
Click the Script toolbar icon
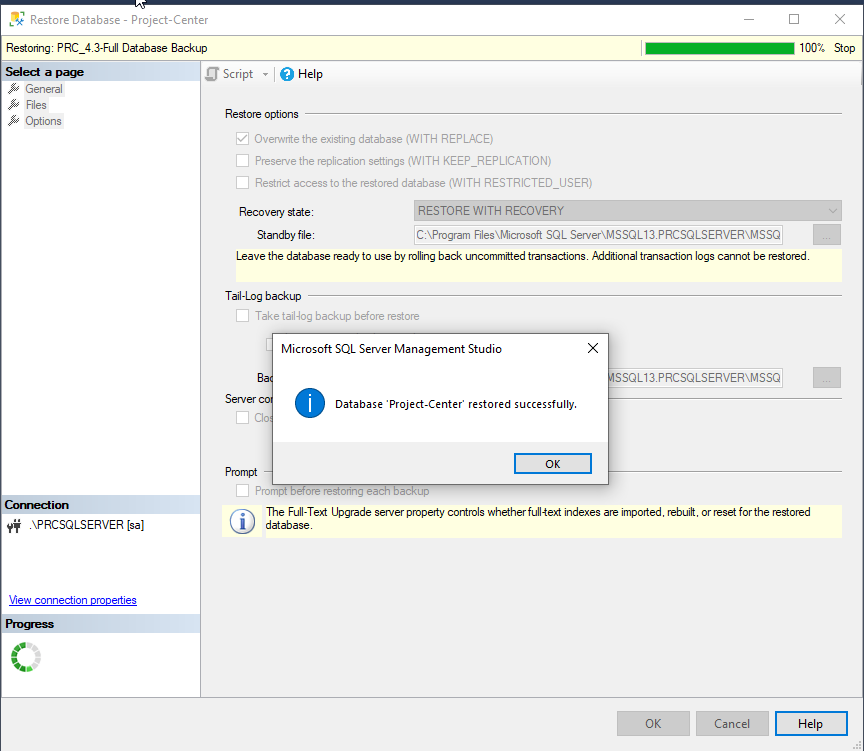coord(212,74)
